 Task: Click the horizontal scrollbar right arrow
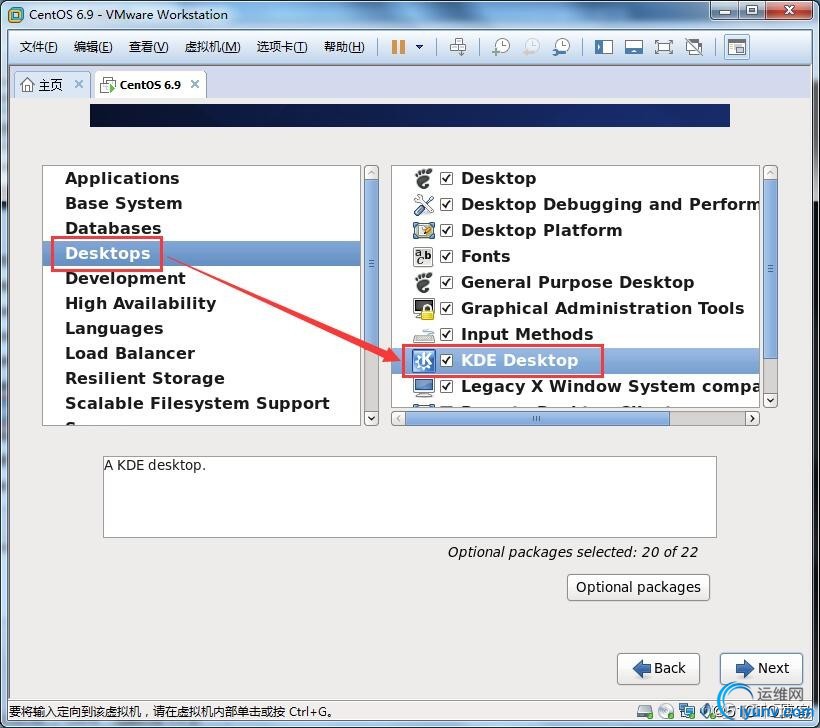752,418
